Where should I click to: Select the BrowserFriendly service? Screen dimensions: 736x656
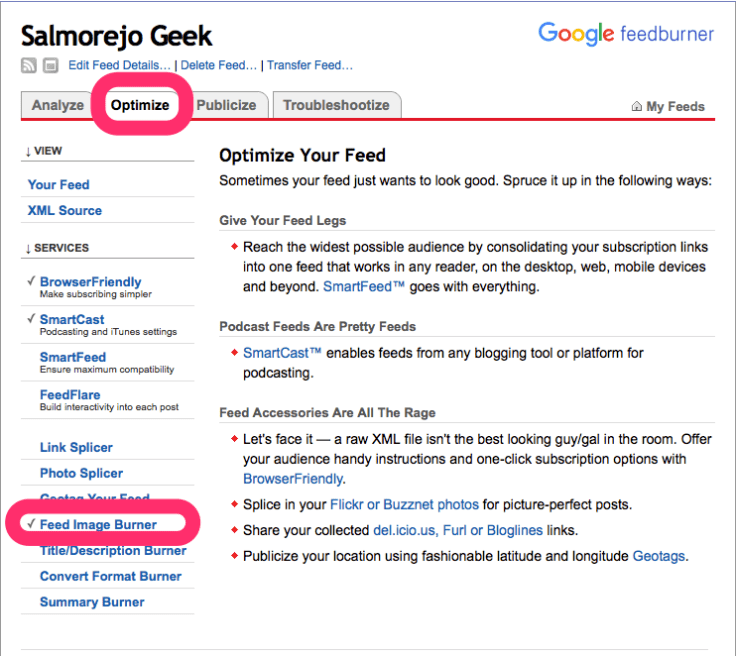(x=90, y=282)
